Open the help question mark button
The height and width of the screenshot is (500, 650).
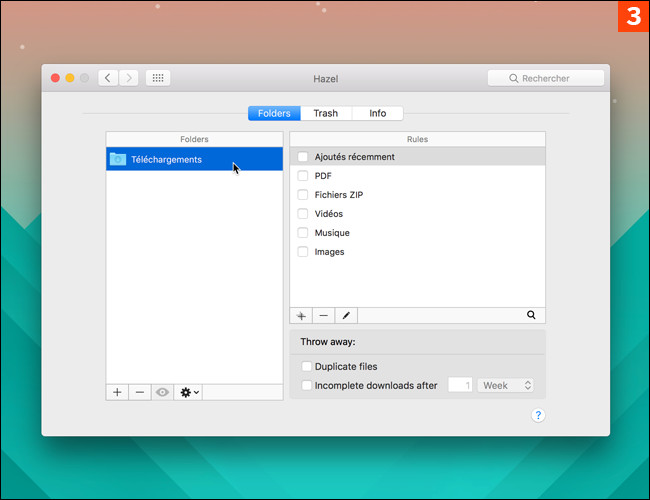point(537,415)
